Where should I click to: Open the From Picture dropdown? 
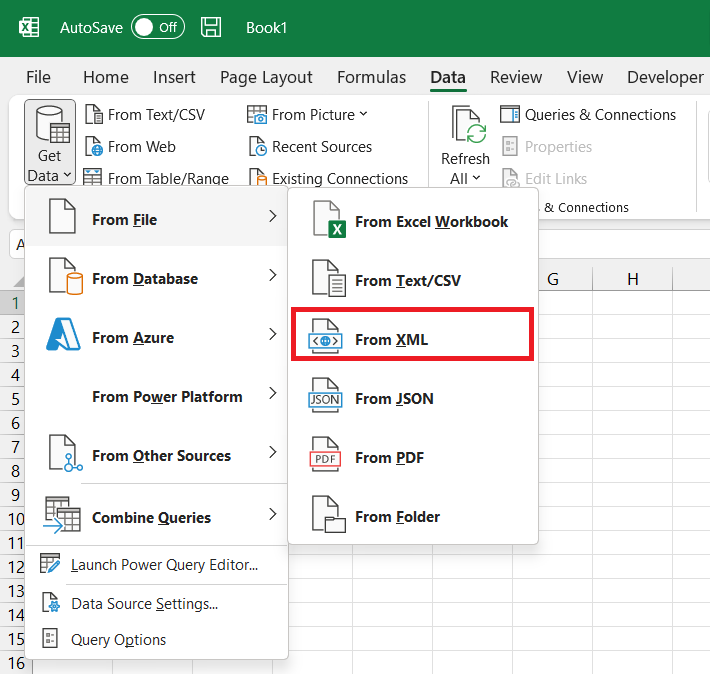307,115
